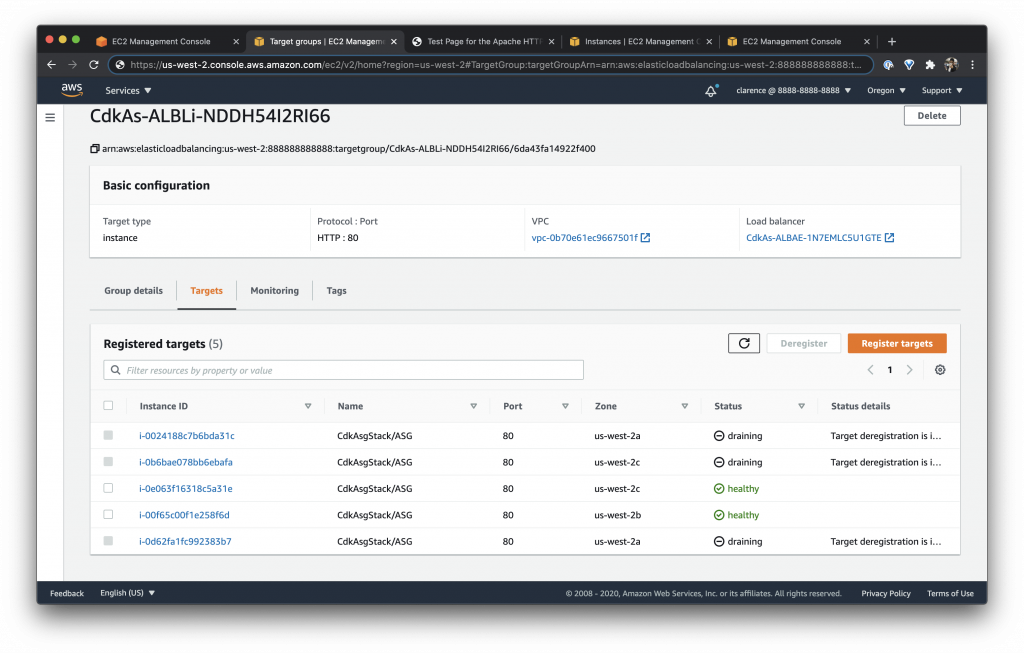Click the blue shield extension icon
The width and height of the screenshot is (1024, 653).
(x=909, y=65)
